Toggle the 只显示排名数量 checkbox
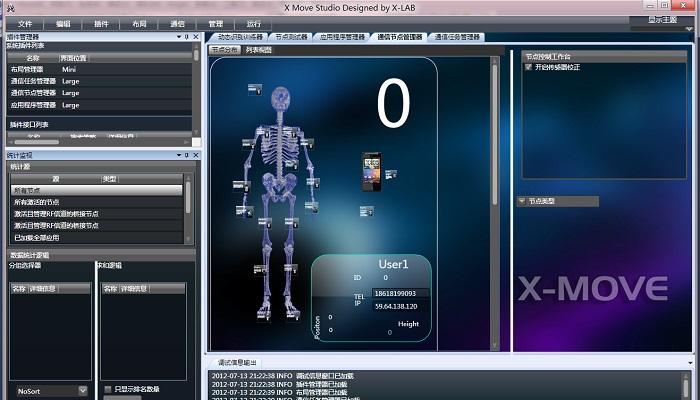Viewport: 700px width, 400px height. coord(108,389)
